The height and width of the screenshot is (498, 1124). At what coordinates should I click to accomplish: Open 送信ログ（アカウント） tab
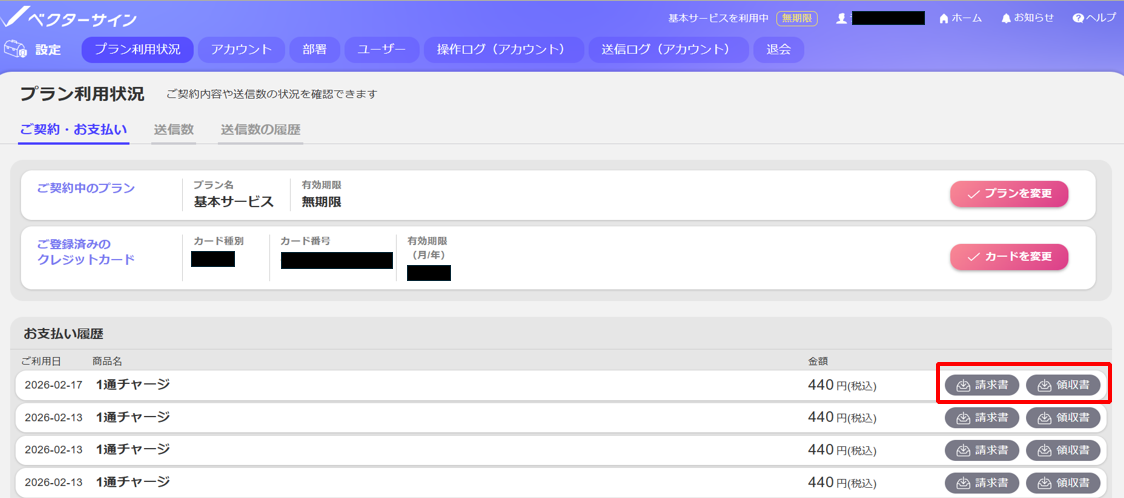[x=668, y=50]
